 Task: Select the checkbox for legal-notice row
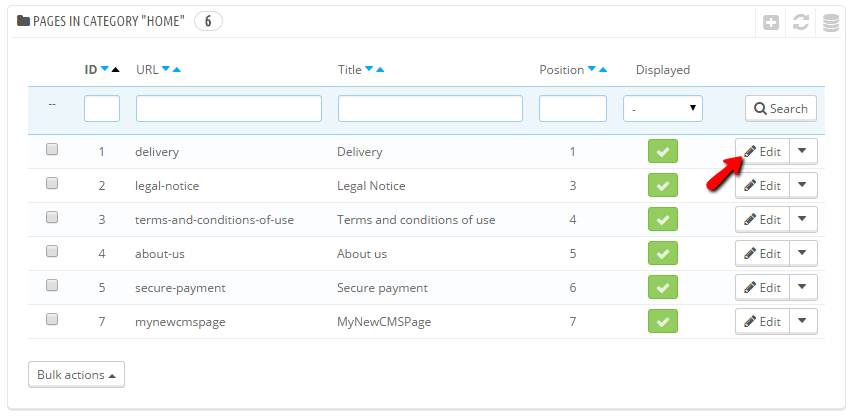52,184
